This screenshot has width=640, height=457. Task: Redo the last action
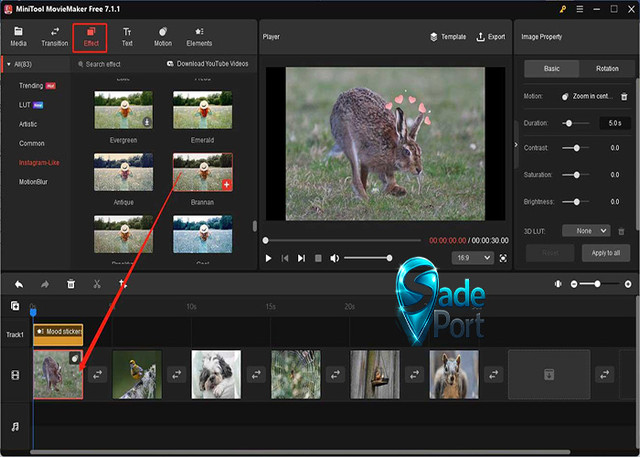click(45, 284)
